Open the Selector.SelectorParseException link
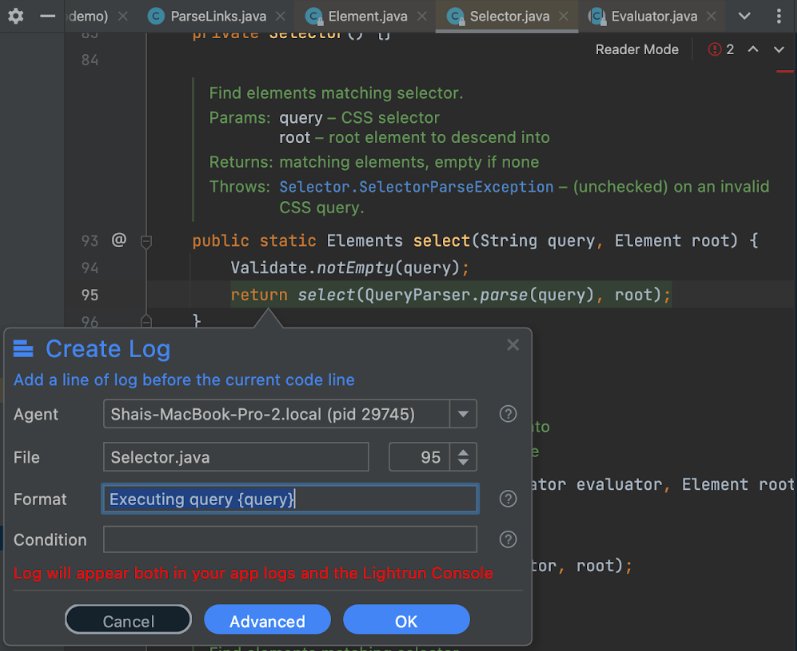 pos(416,187)
